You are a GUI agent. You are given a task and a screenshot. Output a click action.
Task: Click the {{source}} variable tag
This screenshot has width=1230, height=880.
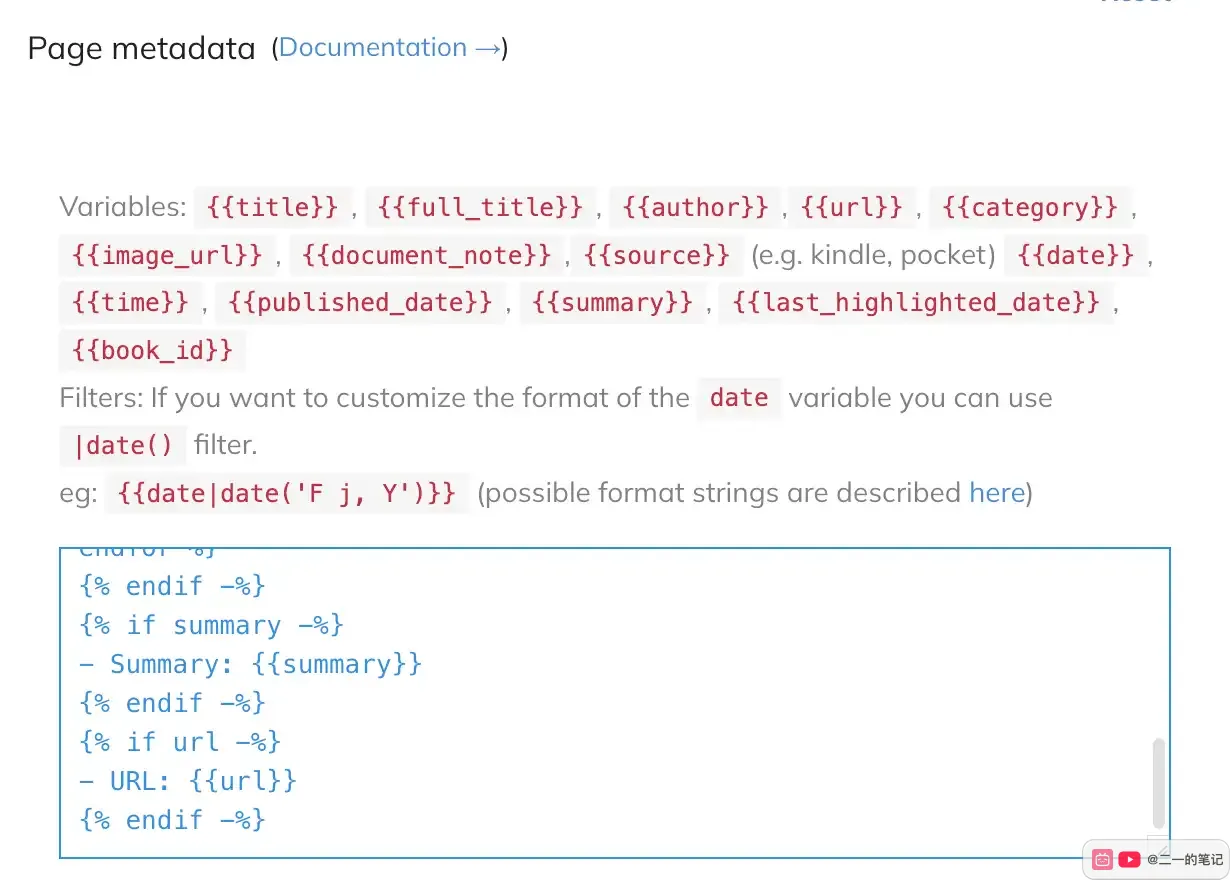click(x=657, y=255)
